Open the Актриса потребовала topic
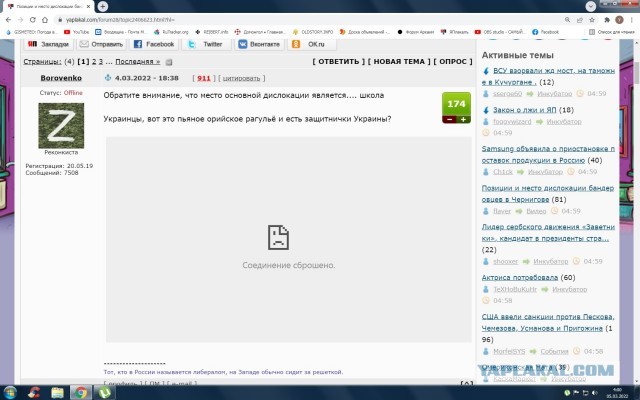This screenshot has height=400, width=640. (520, 277)
